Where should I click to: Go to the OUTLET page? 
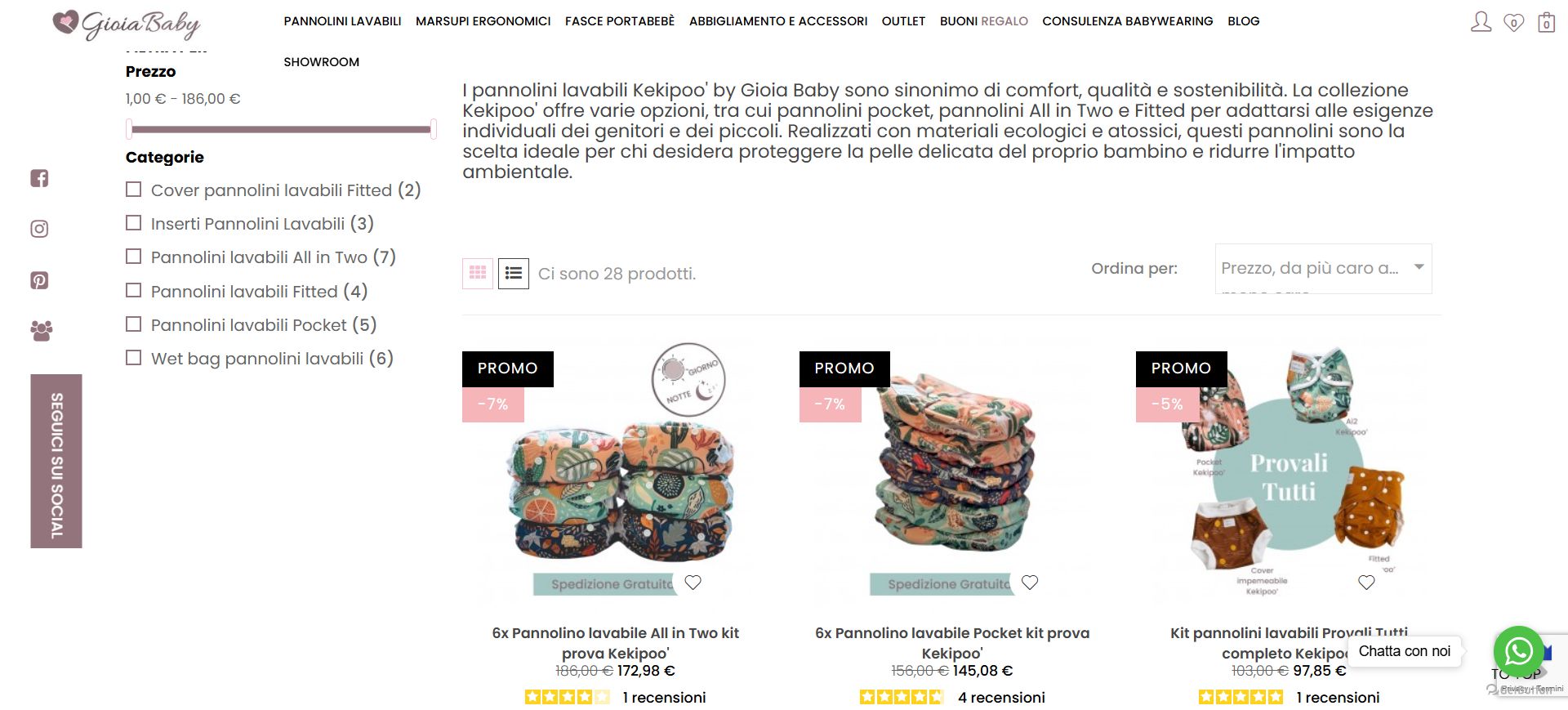[x=903, y=21]
